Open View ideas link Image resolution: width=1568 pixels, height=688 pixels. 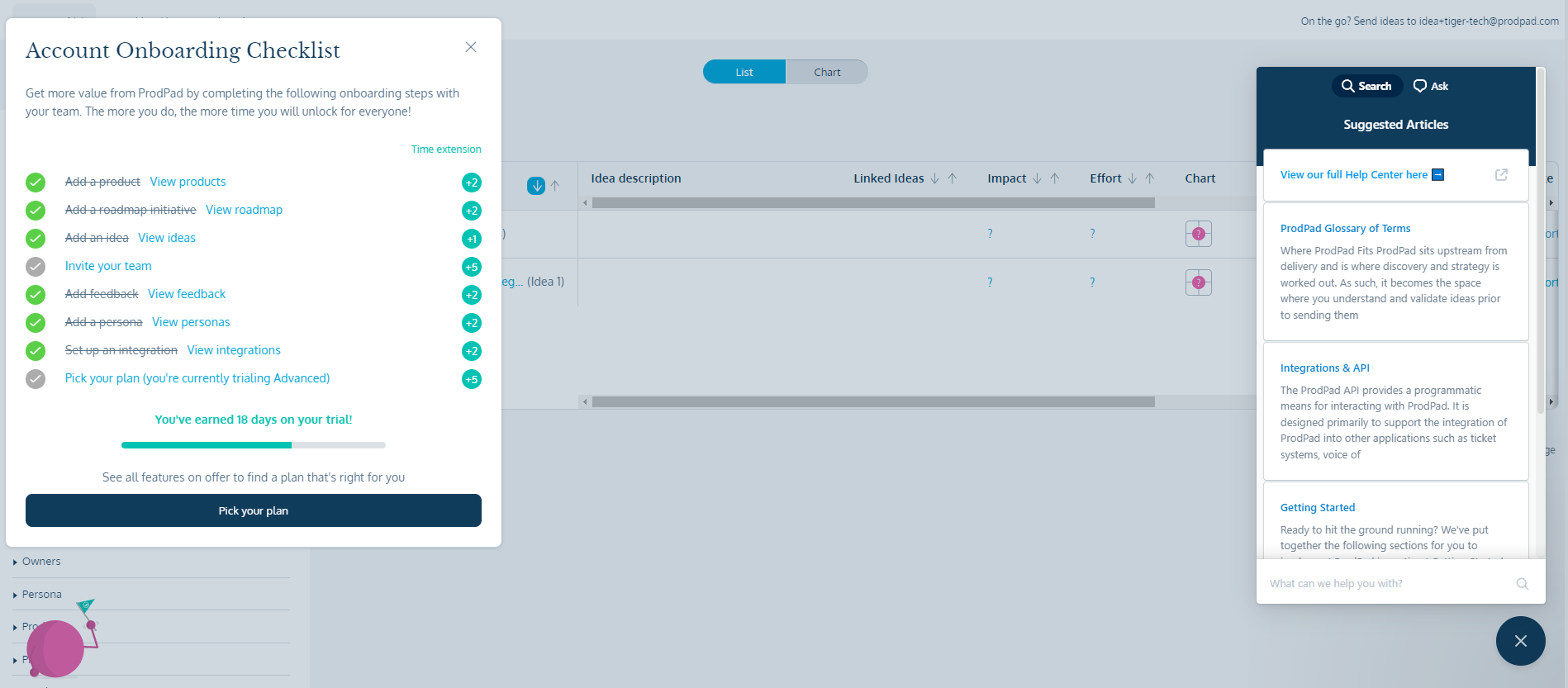click(x=167, y=238)
